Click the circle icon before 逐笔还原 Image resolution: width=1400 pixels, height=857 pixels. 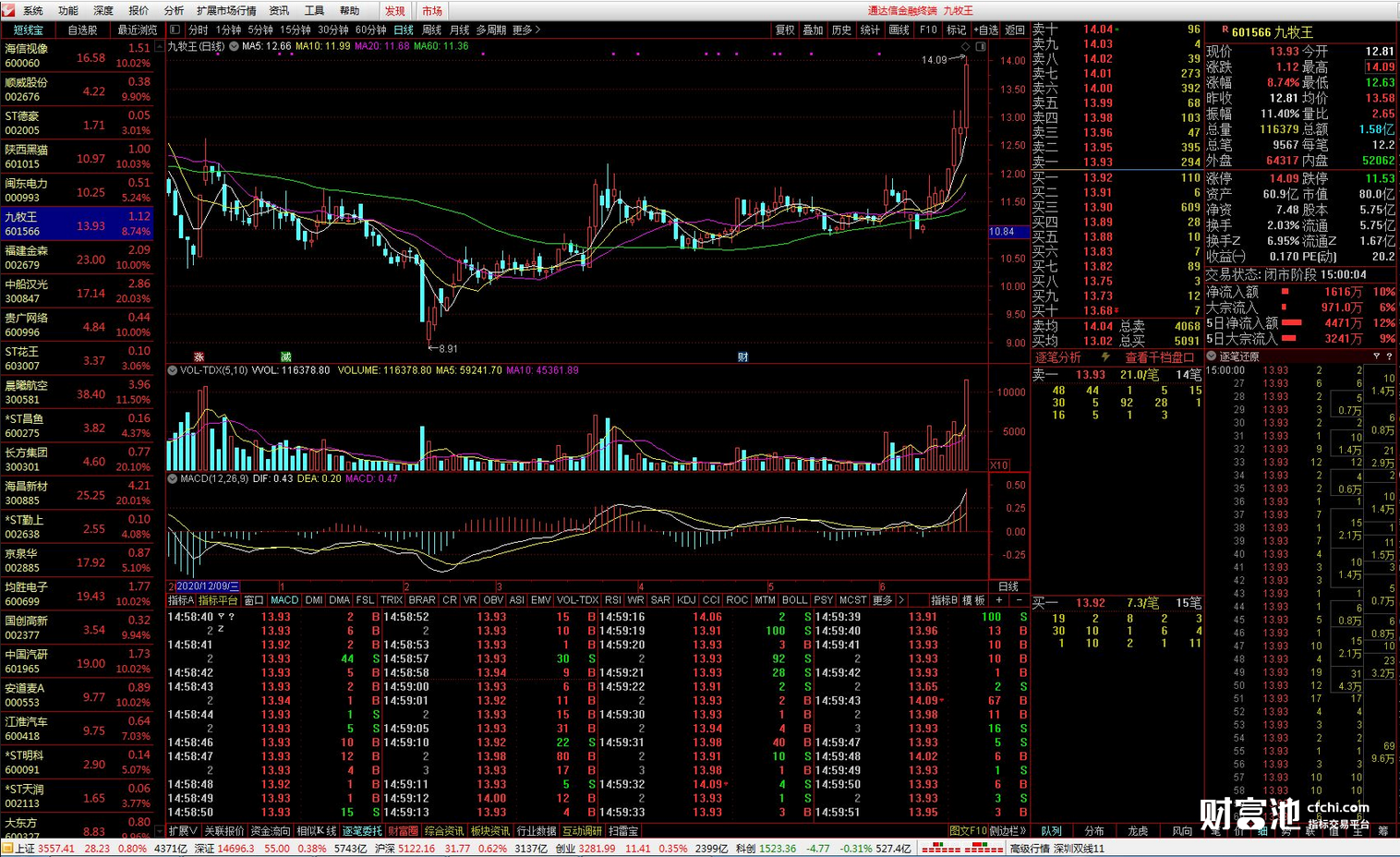point(1212,356)
